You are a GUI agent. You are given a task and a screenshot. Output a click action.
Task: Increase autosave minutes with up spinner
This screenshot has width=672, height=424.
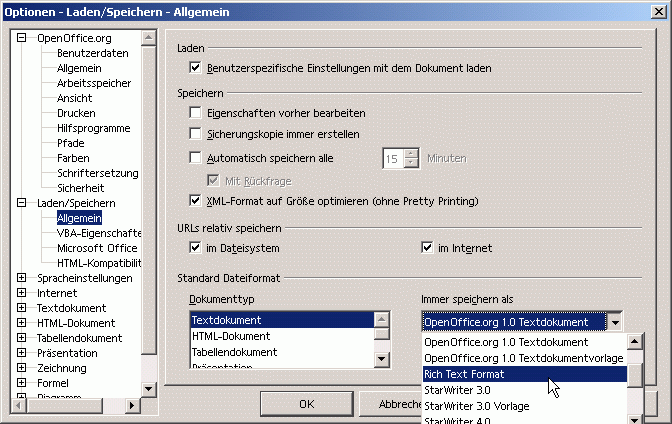(x=411, y=153)
